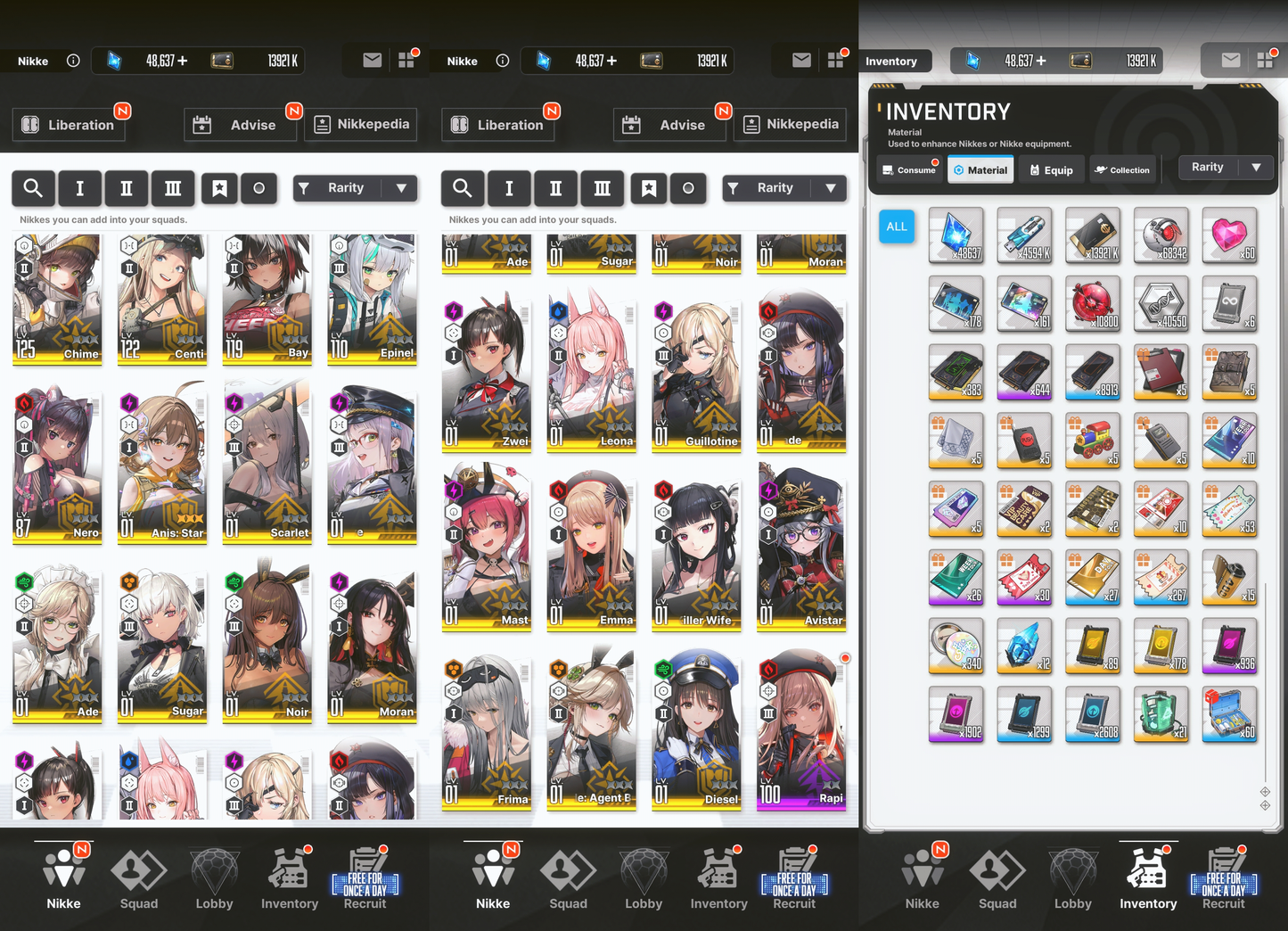Open the search magnifier in leftmost panel
The height and width of the screenshot is (931, 1288).
click(x=33, y=188)
